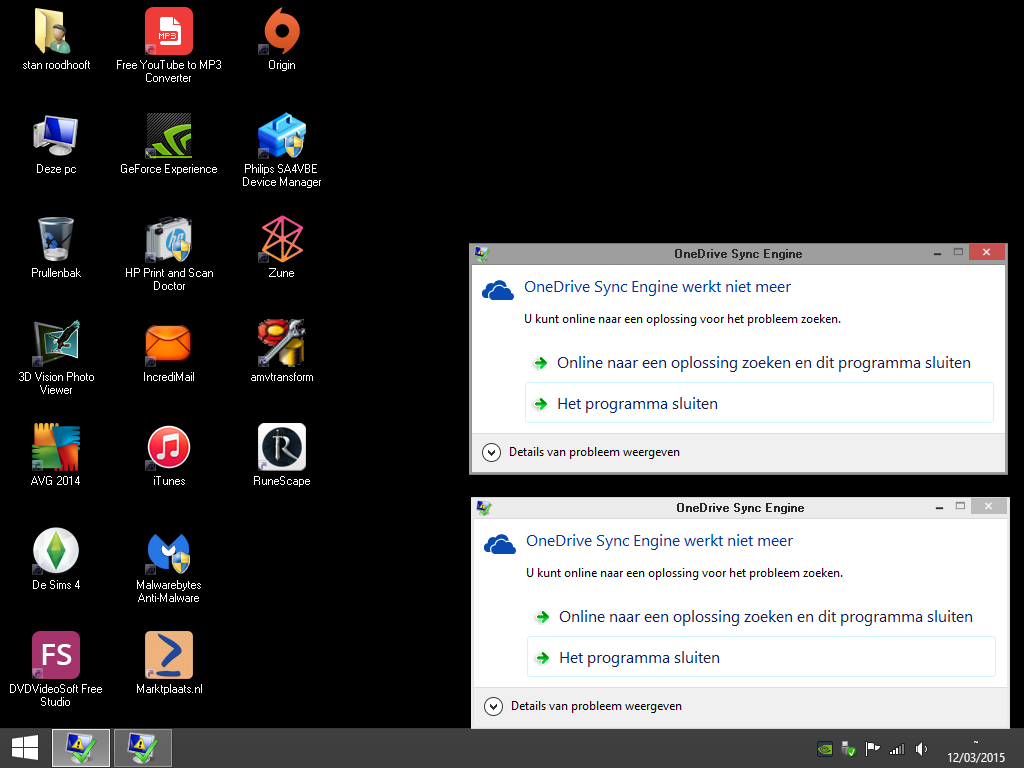1024x768 pixels.
Task: Click the NVIDIA icon in the system tray
Action: pyautogui.click(x=825, y=749)
